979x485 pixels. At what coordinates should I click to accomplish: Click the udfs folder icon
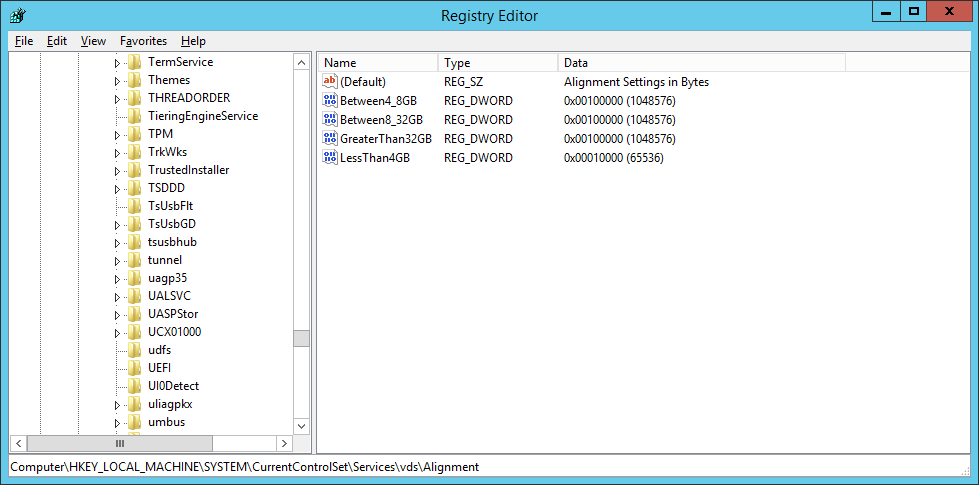pos(134,350)
